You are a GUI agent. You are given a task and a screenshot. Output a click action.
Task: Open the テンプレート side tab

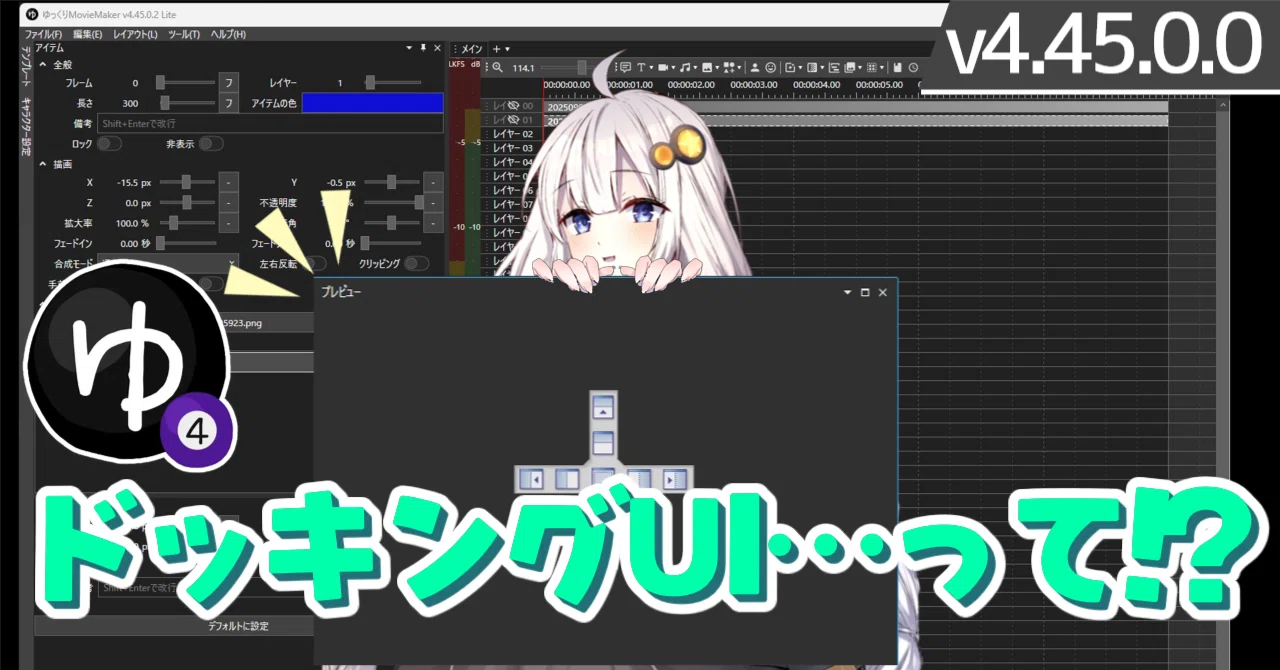coord(26,65)
